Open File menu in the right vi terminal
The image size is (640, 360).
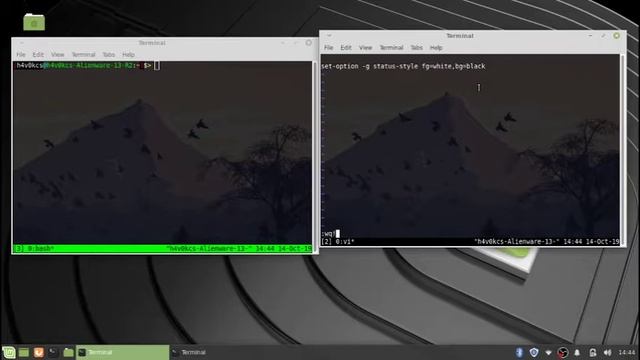click(x=328, y=48)
